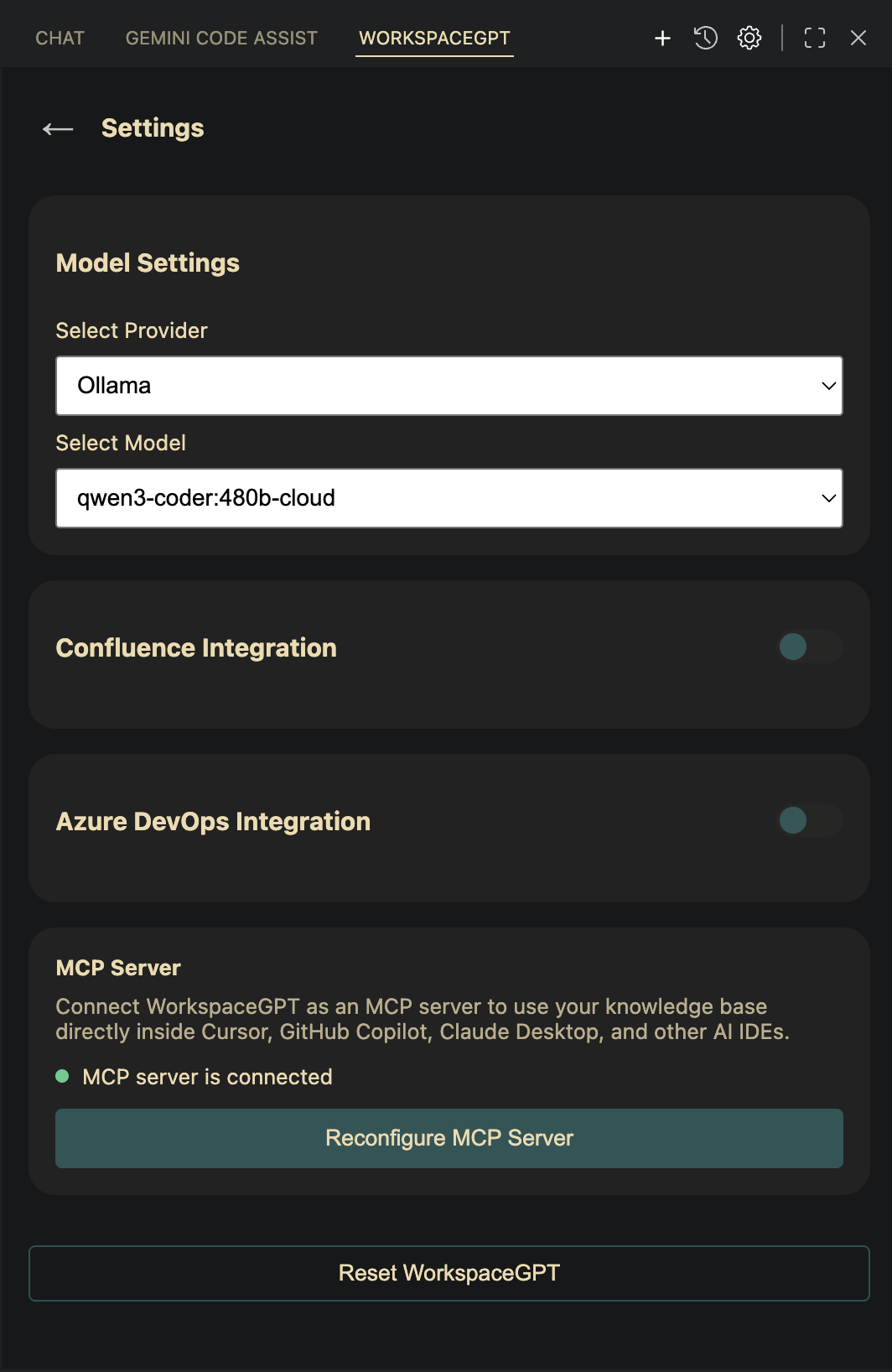This screenshot has width=892, height=1372.
Task: Open the Select Provider dropdown showing Ollama
Action: (449, 386)
